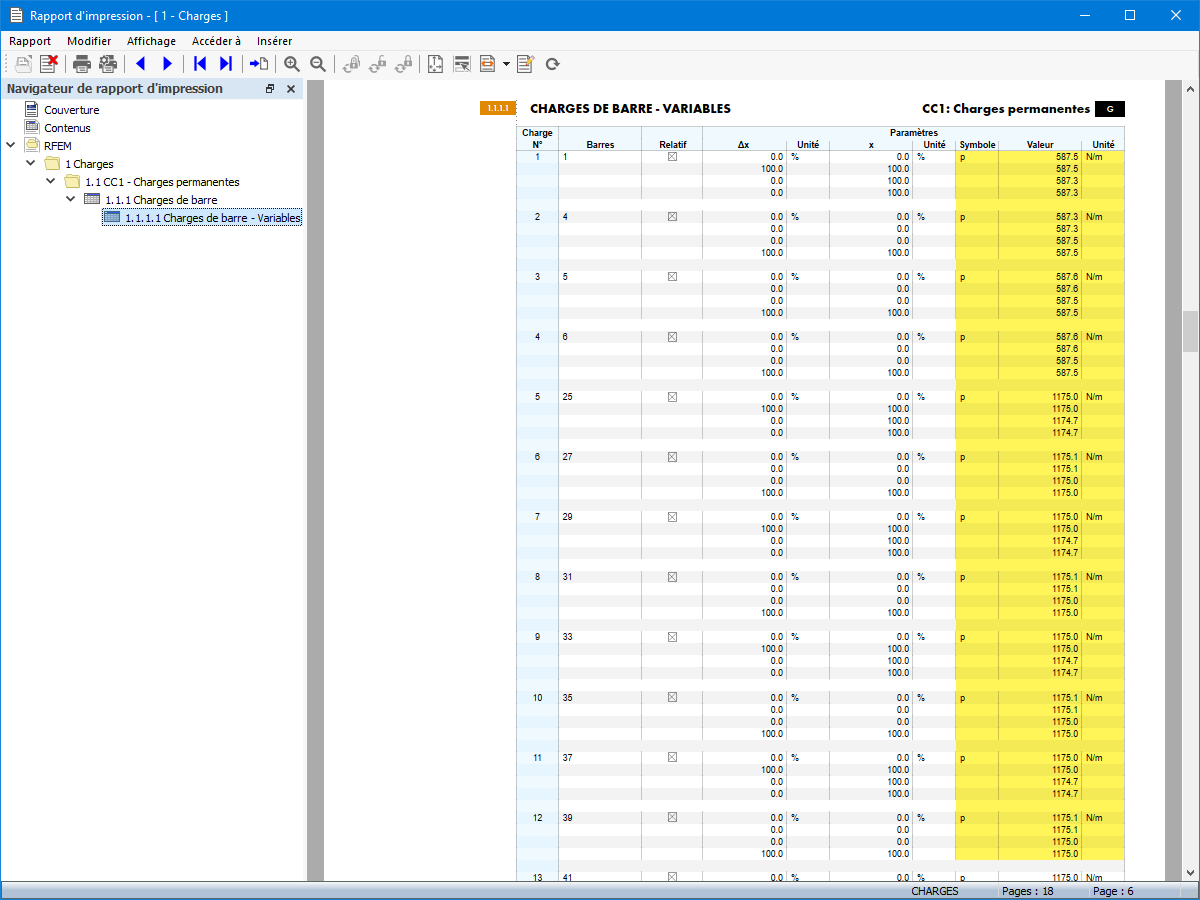Viewport: 1200px width, 900px height.
Task: Click the first padlock refresh icon
Action: click(x=351, y=64)
